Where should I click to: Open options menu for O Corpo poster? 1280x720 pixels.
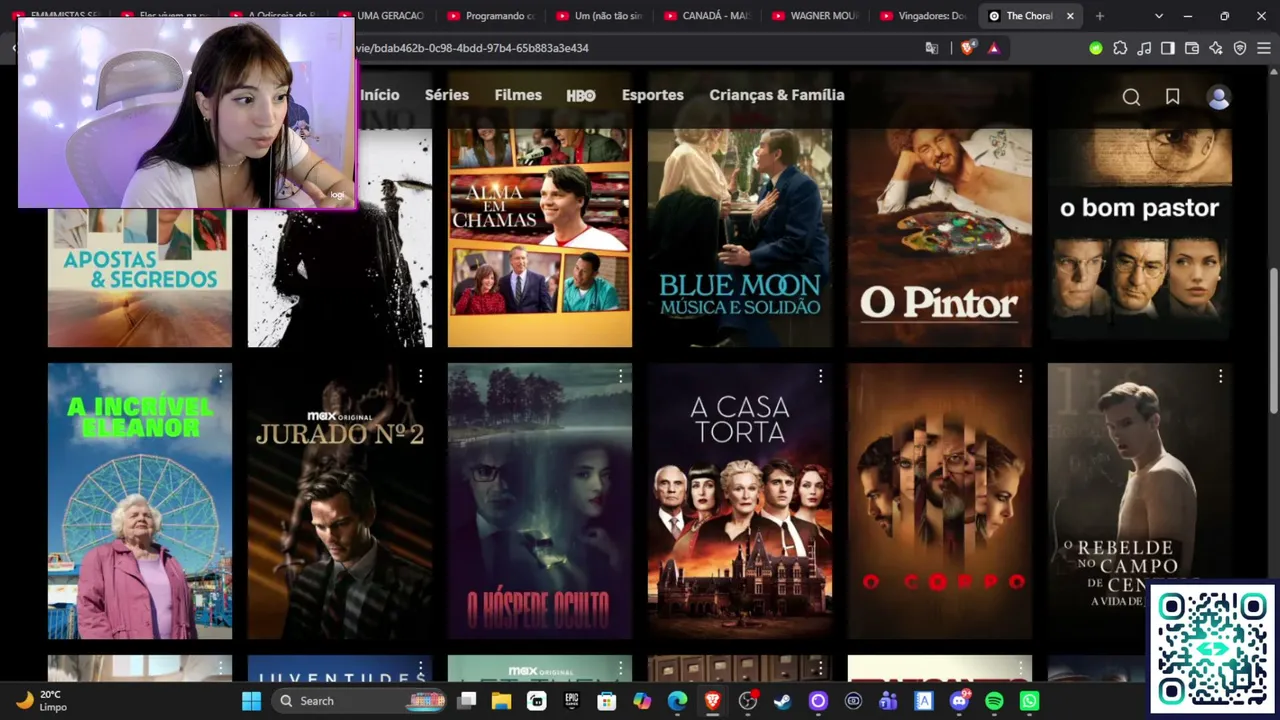click(x=1020, y=376)
